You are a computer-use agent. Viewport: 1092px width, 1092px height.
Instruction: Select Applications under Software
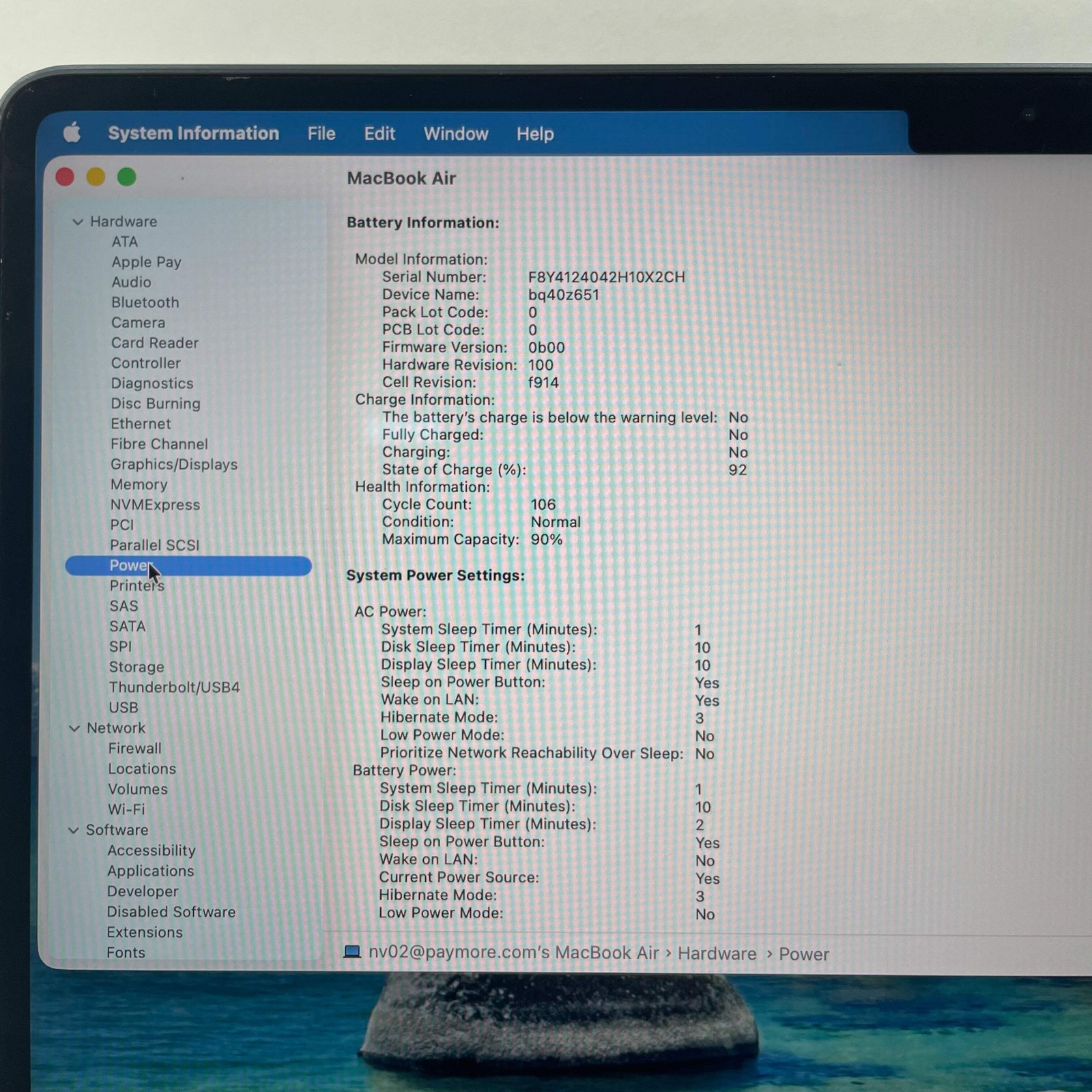click(150, 871)
